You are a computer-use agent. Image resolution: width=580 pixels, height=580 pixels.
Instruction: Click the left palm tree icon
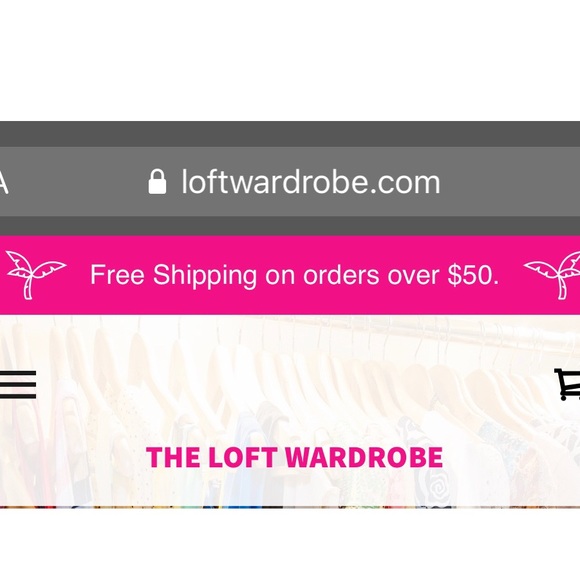(x=36, y=275)
